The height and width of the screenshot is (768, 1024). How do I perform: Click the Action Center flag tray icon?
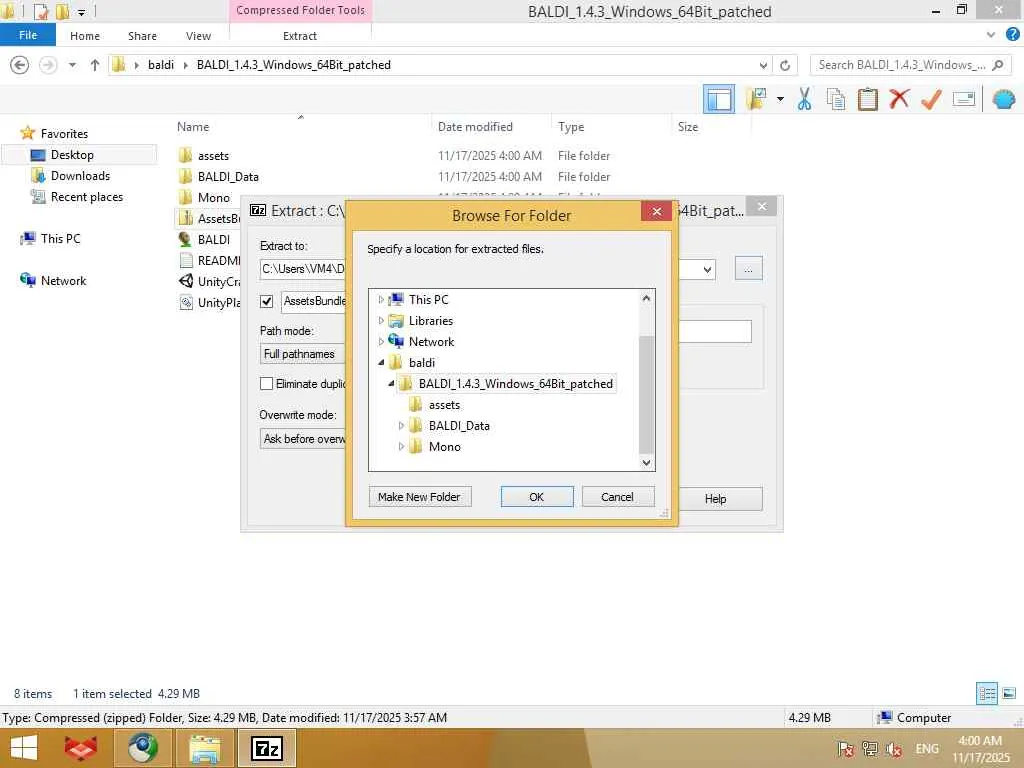click(x=846, y=749)
